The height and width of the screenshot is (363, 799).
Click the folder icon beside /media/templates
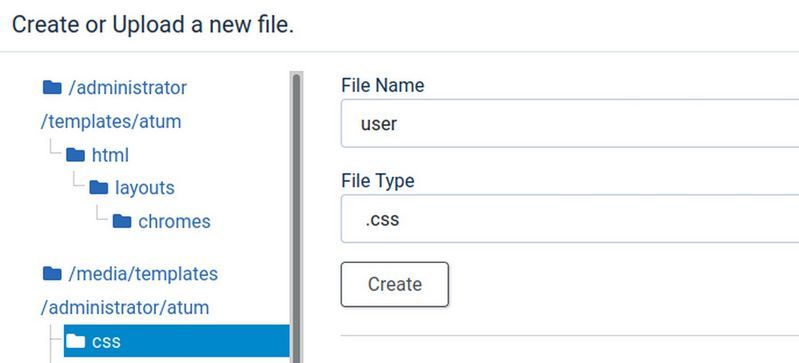[52, 274]
